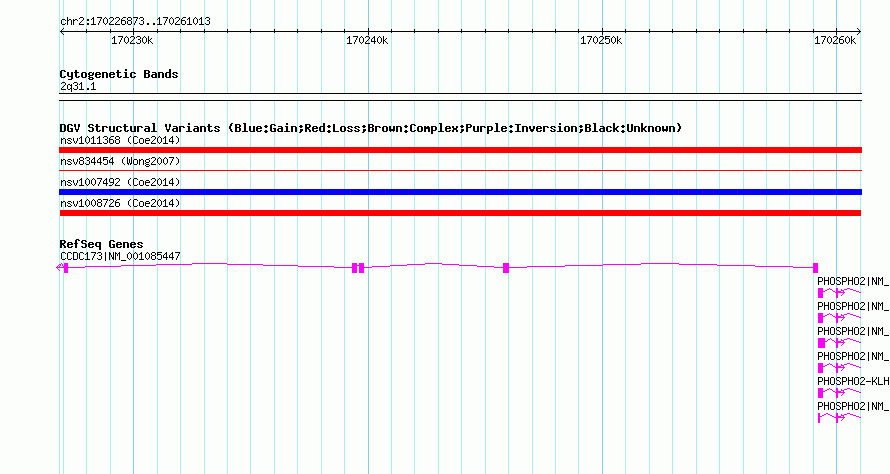Select the thin red line under nsv834454
This screenshot has width=890, height=474.
(x=460, y=170)
